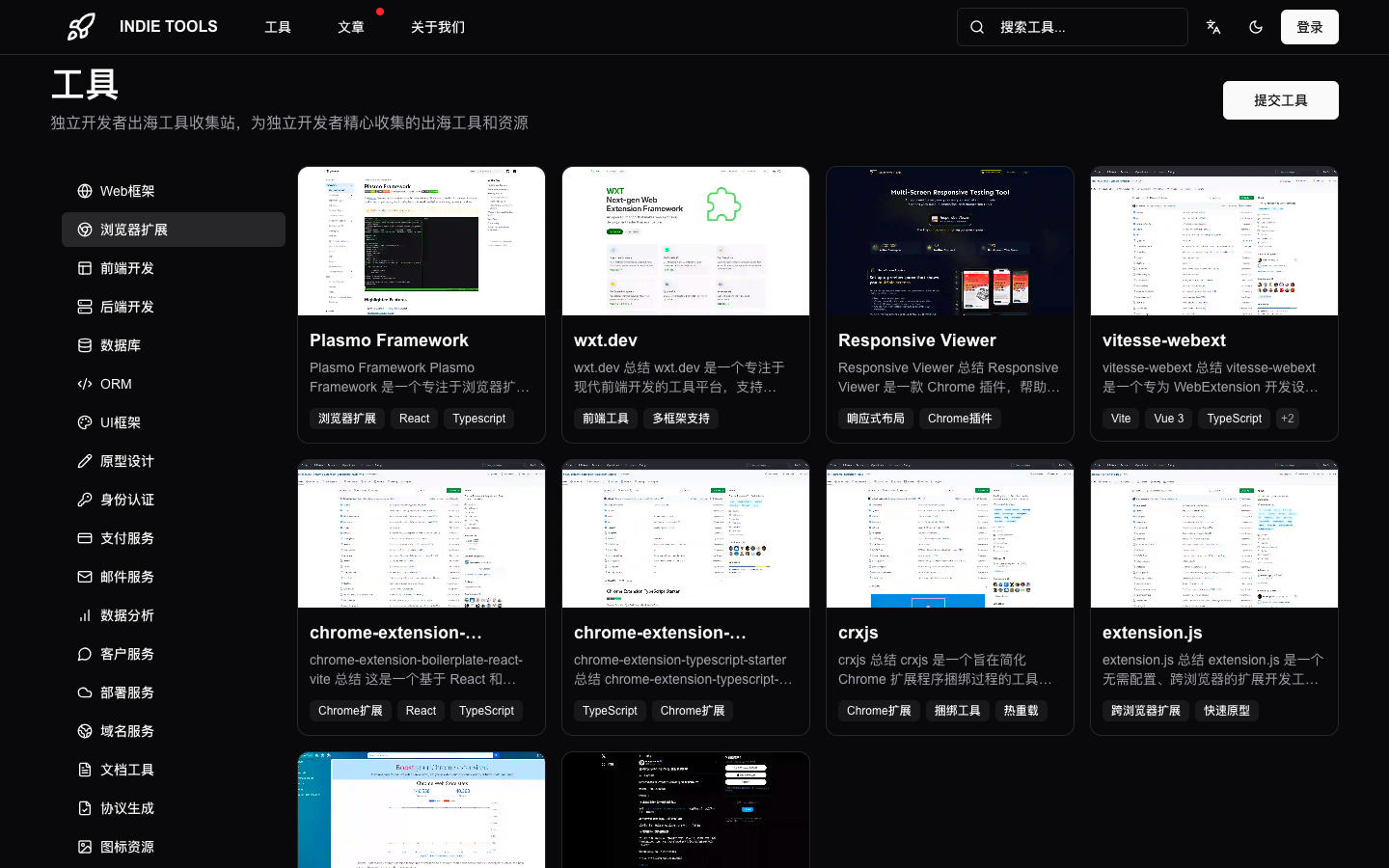Click the 身份认证 key icon
The height and width of the screenshot is (868, 1389).
(x=85, y=500)
